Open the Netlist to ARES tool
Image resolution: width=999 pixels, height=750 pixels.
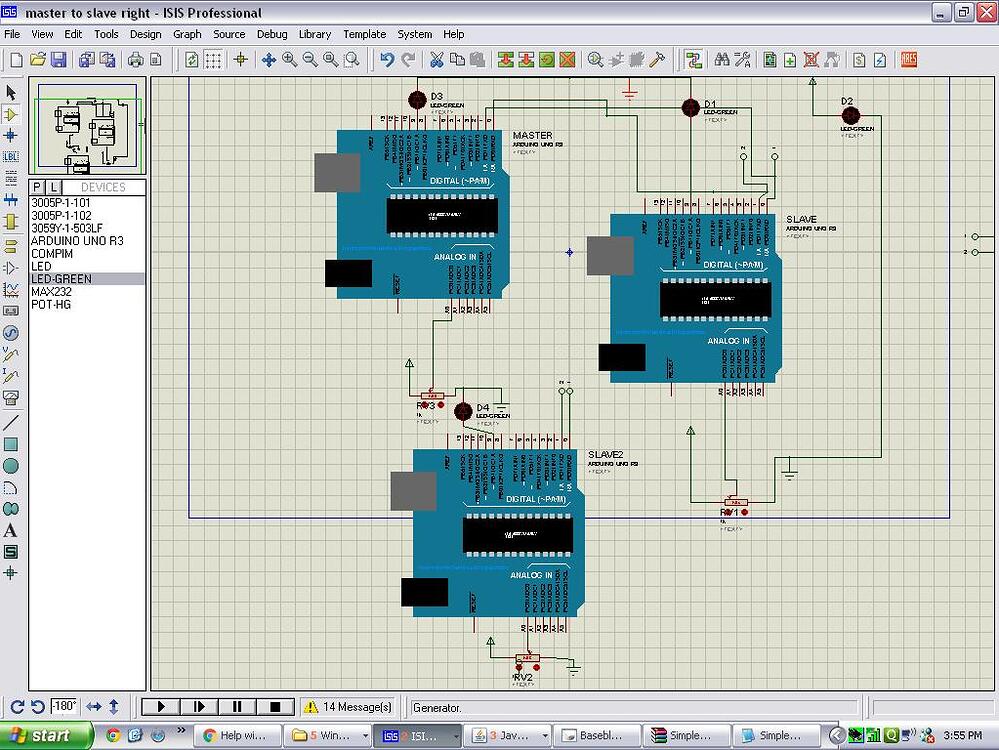(x=908, y=60)
